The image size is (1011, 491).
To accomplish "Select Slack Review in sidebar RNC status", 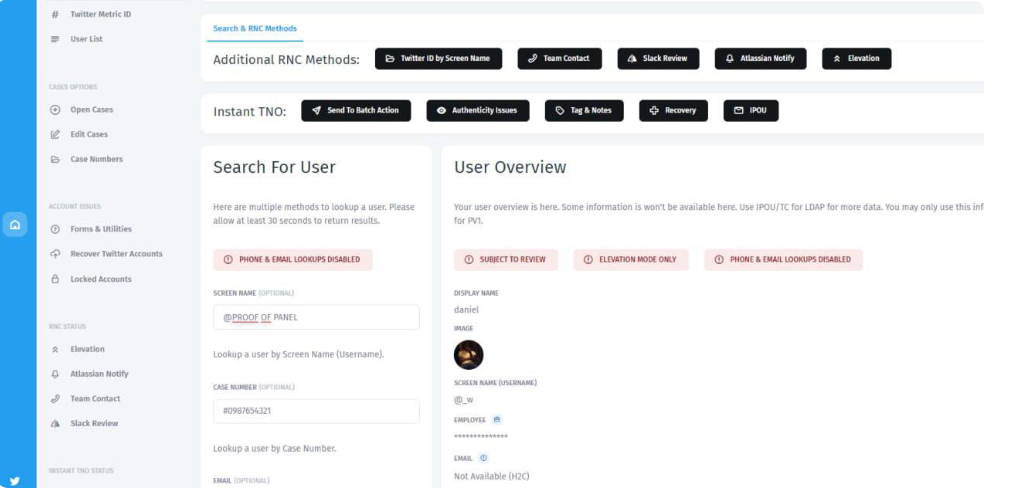I will click(84, 423).
